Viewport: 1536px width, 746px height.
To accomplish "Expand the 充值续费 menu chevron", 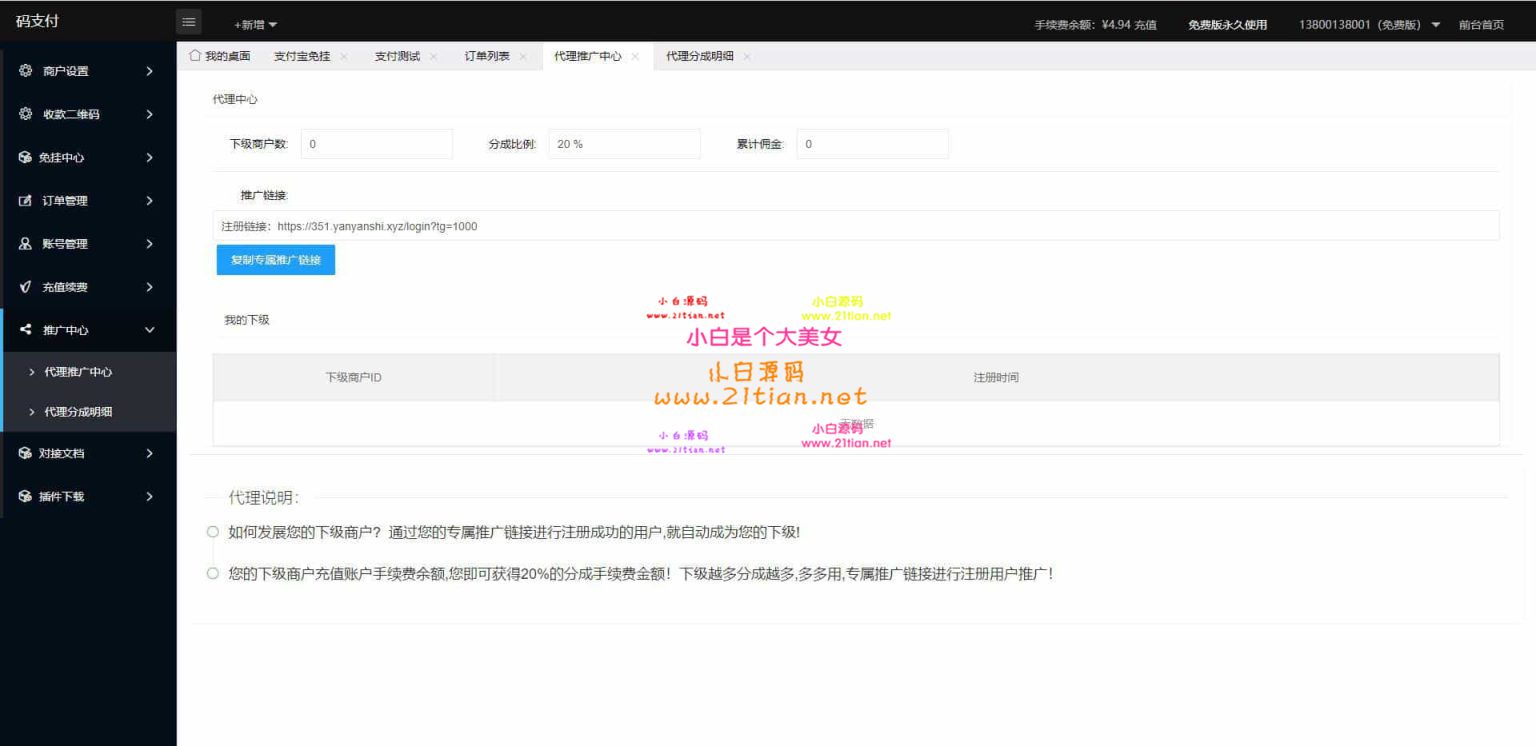I will [150, 287].
